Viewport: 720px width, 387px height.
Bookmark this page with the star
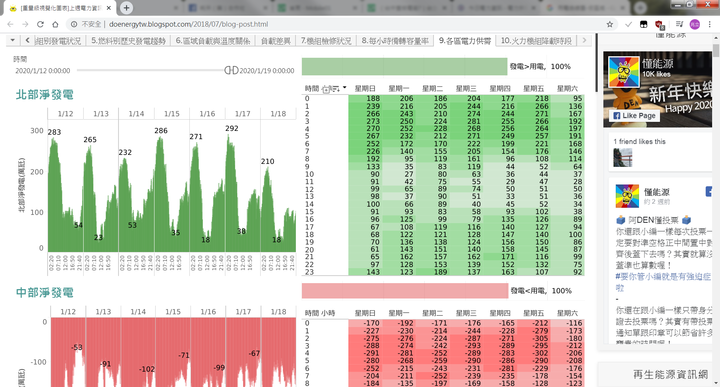click(x=610, y=24)
